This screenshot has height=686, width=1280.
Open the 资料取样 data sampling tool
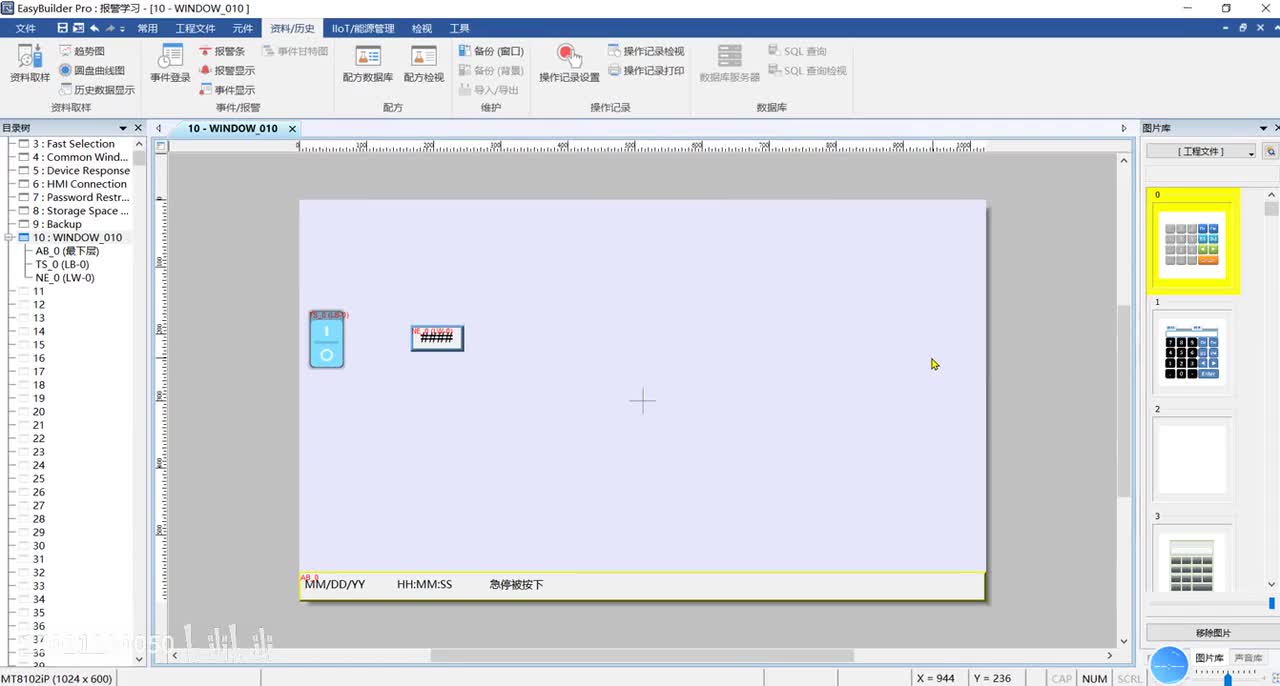[29, 64]
